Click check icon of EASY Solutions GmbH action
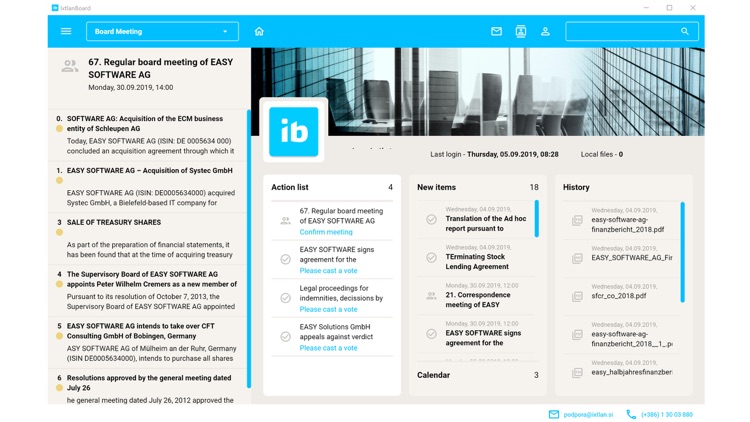Viewport: 750px width, 422px height. (x=286, y=337)
